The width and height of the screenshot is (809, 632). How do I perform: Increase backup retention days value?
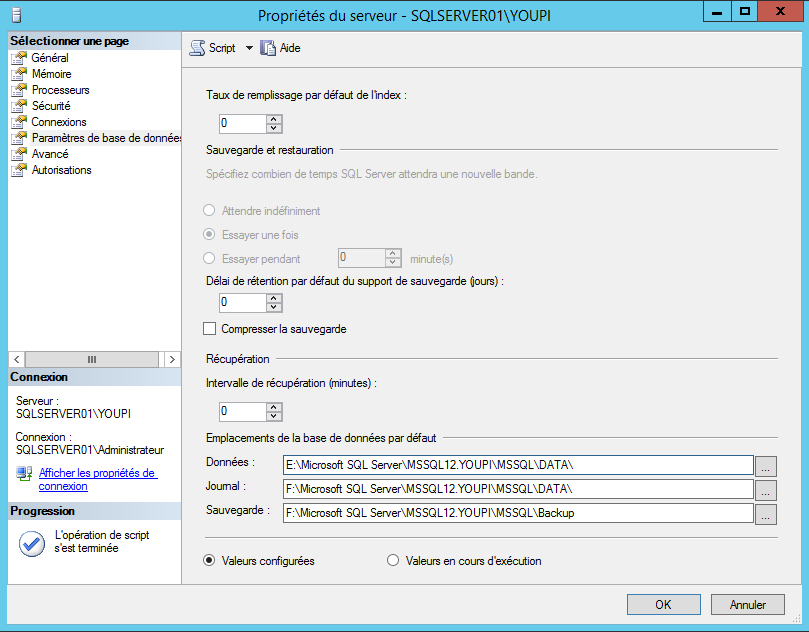click(274, 298)
